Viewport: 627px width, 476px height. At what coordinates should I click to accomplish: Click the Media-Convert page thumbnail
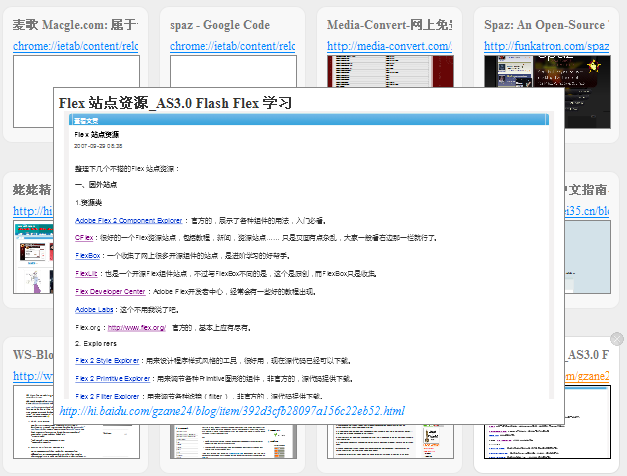390,71
